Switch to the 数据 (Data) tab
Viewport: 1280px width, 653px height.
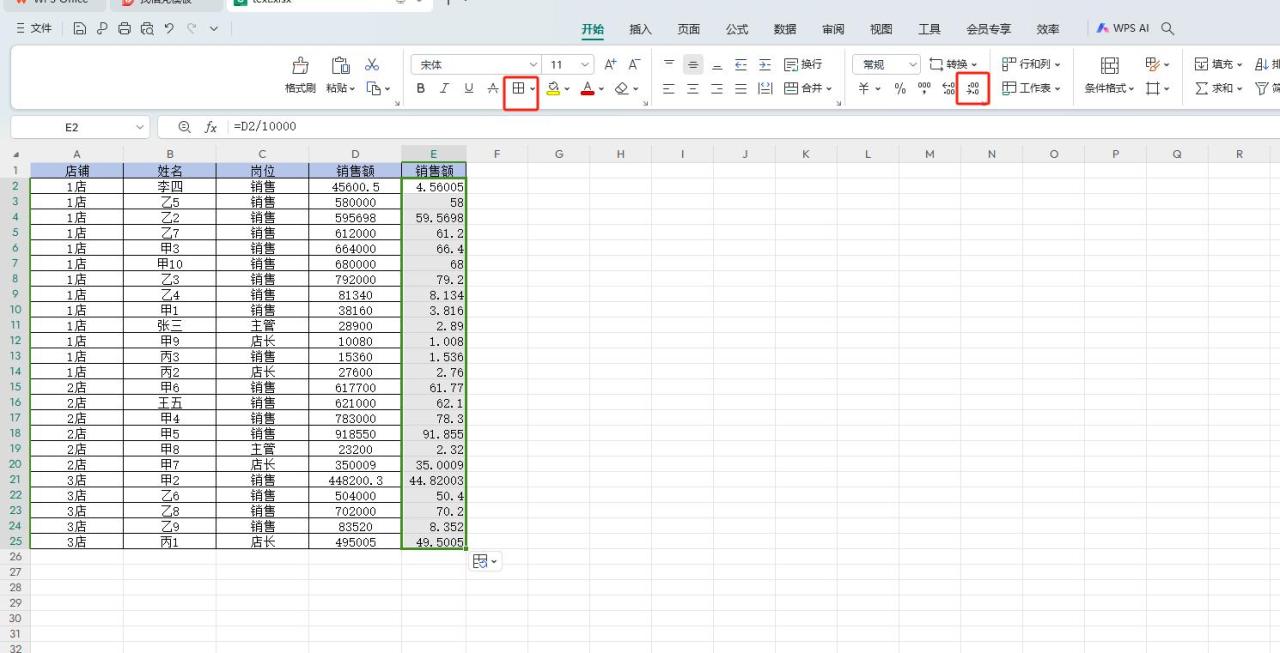tap(785, 29)
